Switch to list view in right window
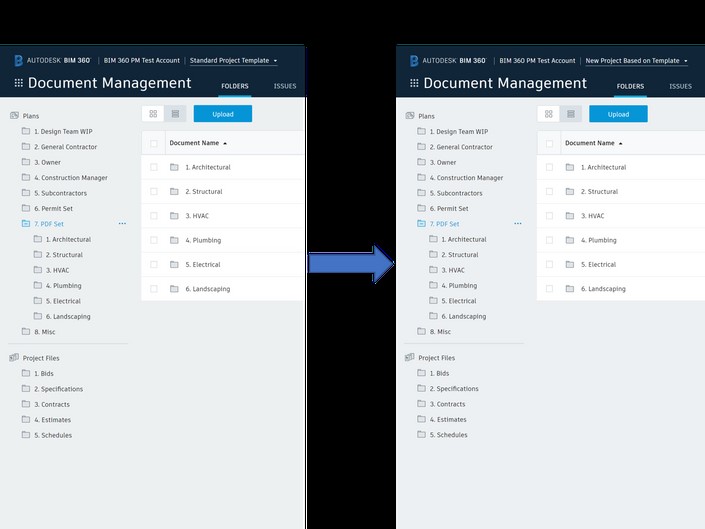Image resolution: width=705 pixels, height=529 pixels. (x=571, y=114)
